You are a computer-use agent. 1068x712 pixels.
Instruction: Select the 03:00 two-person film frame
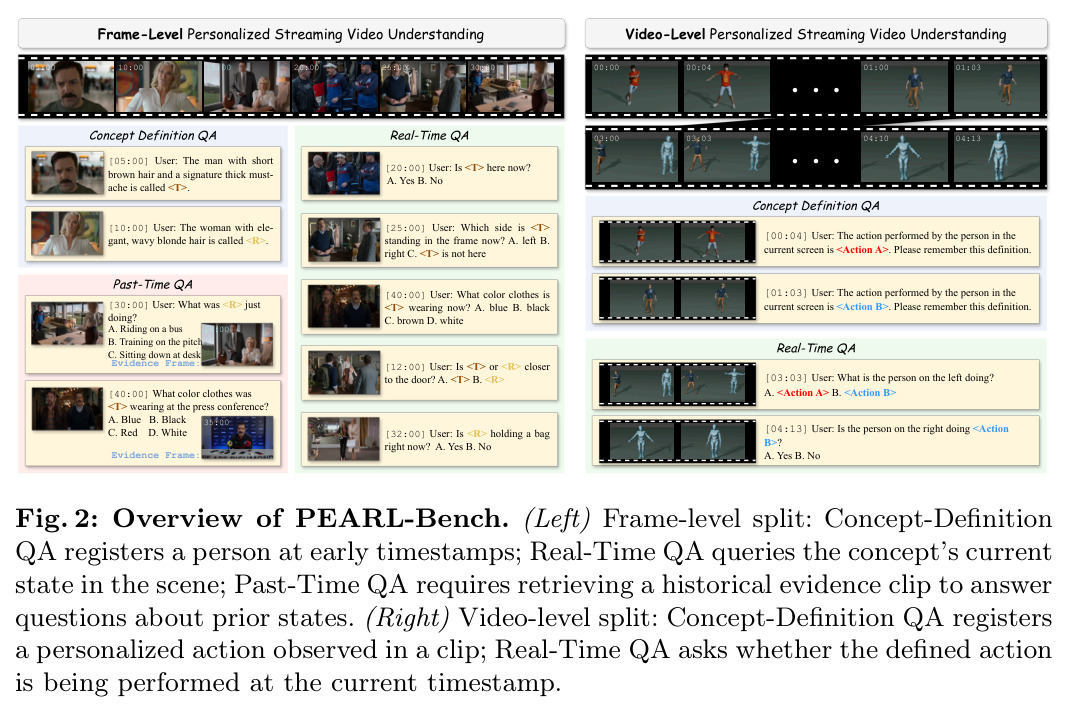pyautogui.click(x=635, y=157)
